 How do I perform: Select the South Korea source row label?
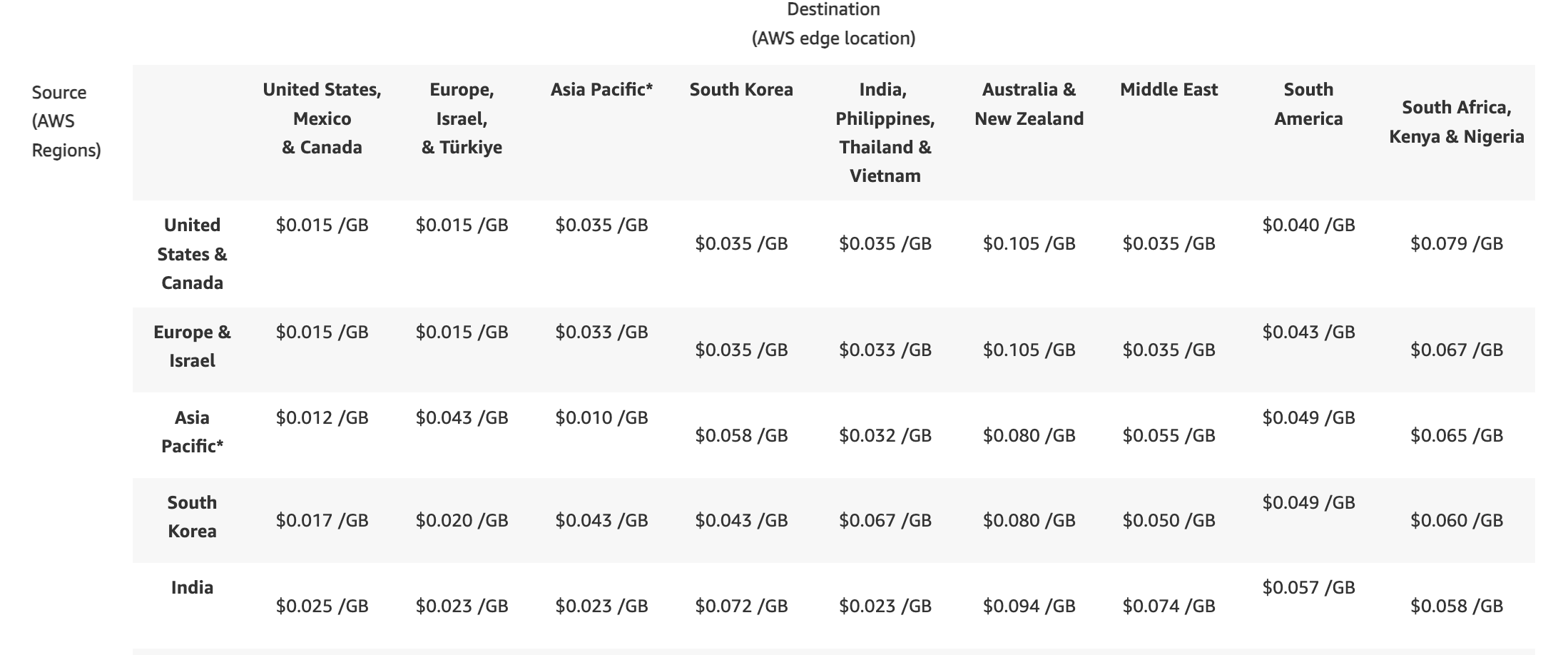click(x=192, y=517)
